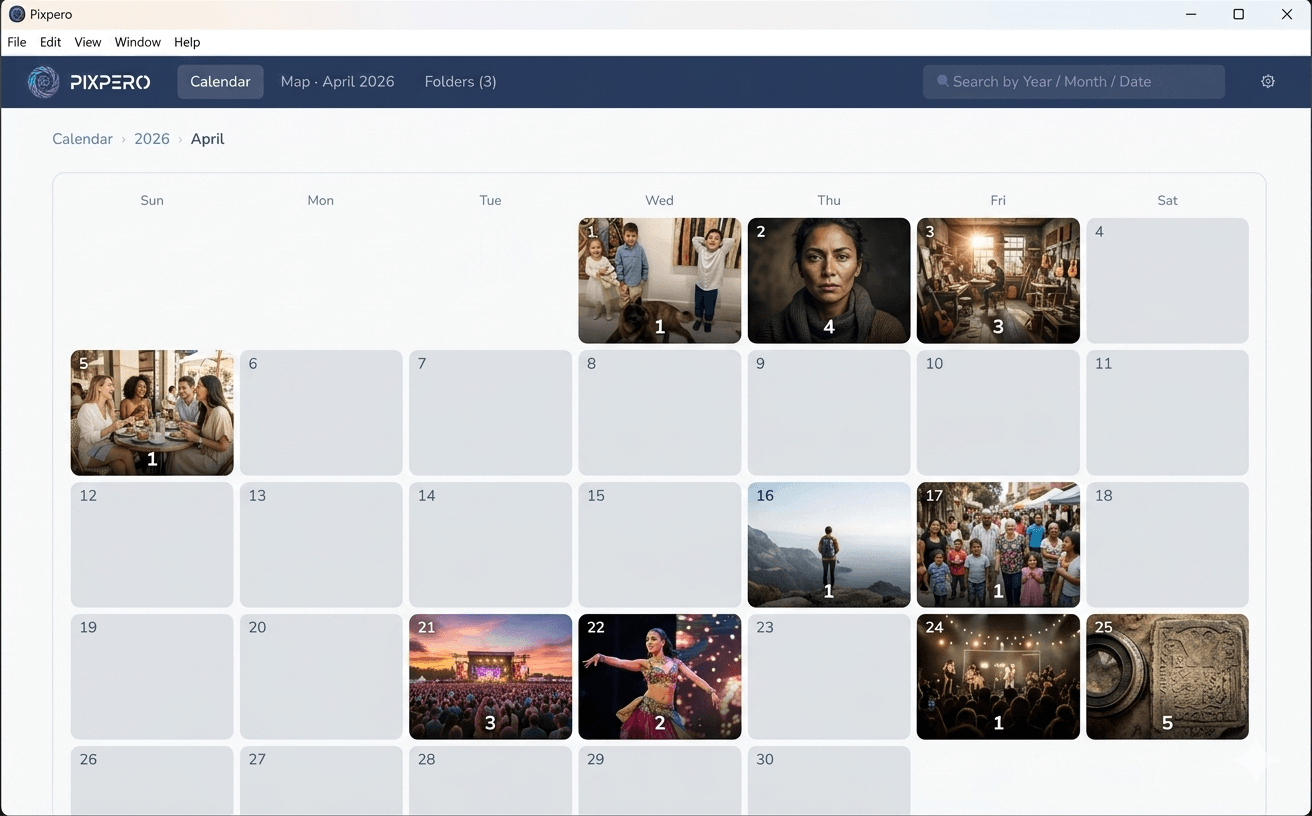Viewport: 1312px width, 816px height.
Task: Click the PIXPERO brand name text
Action: pyautogui.click(x=110, y=82)
